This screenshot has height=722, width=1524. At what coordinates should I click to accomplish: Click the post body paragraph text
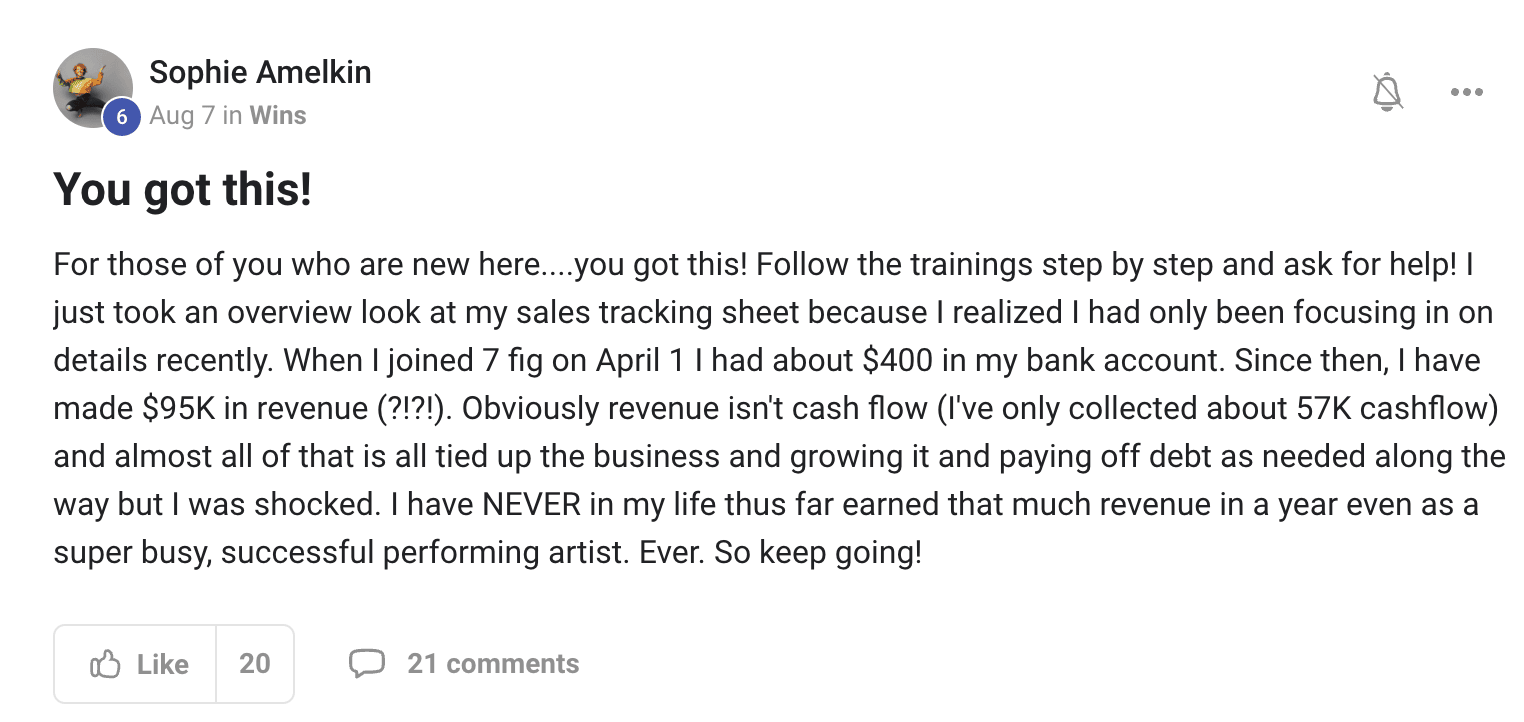click(779, 409)
